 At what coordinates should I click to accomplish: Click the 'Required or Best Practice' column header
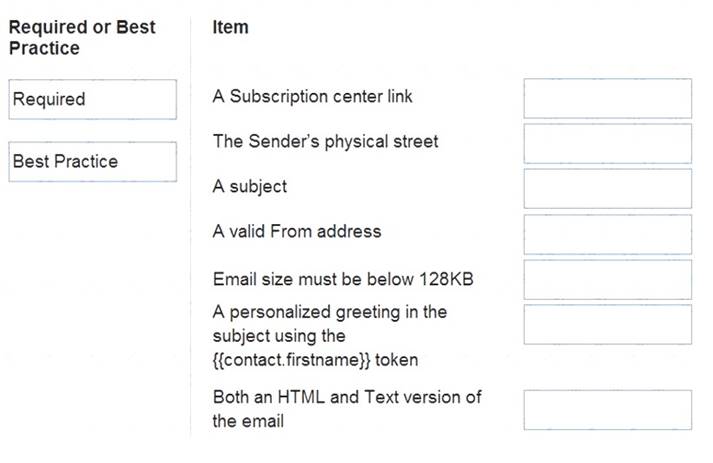(82, 37)
